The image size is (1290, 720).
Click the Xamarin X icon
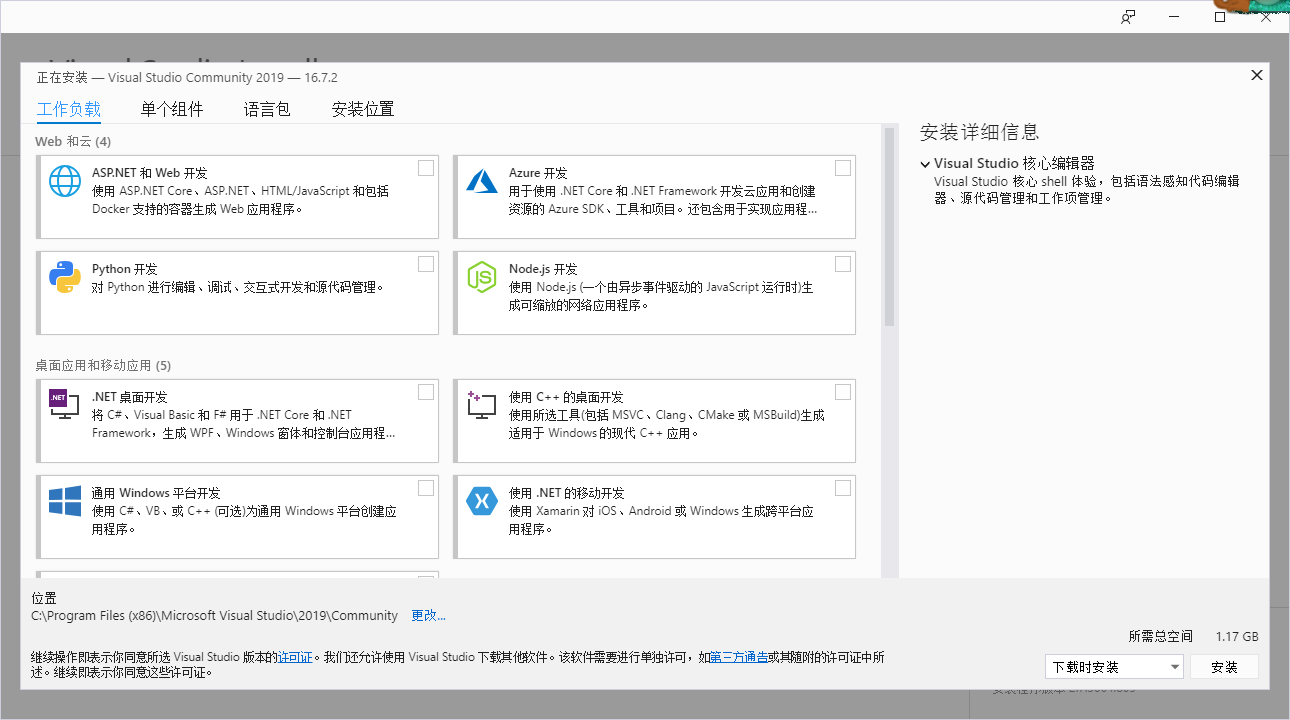(482, 501)
